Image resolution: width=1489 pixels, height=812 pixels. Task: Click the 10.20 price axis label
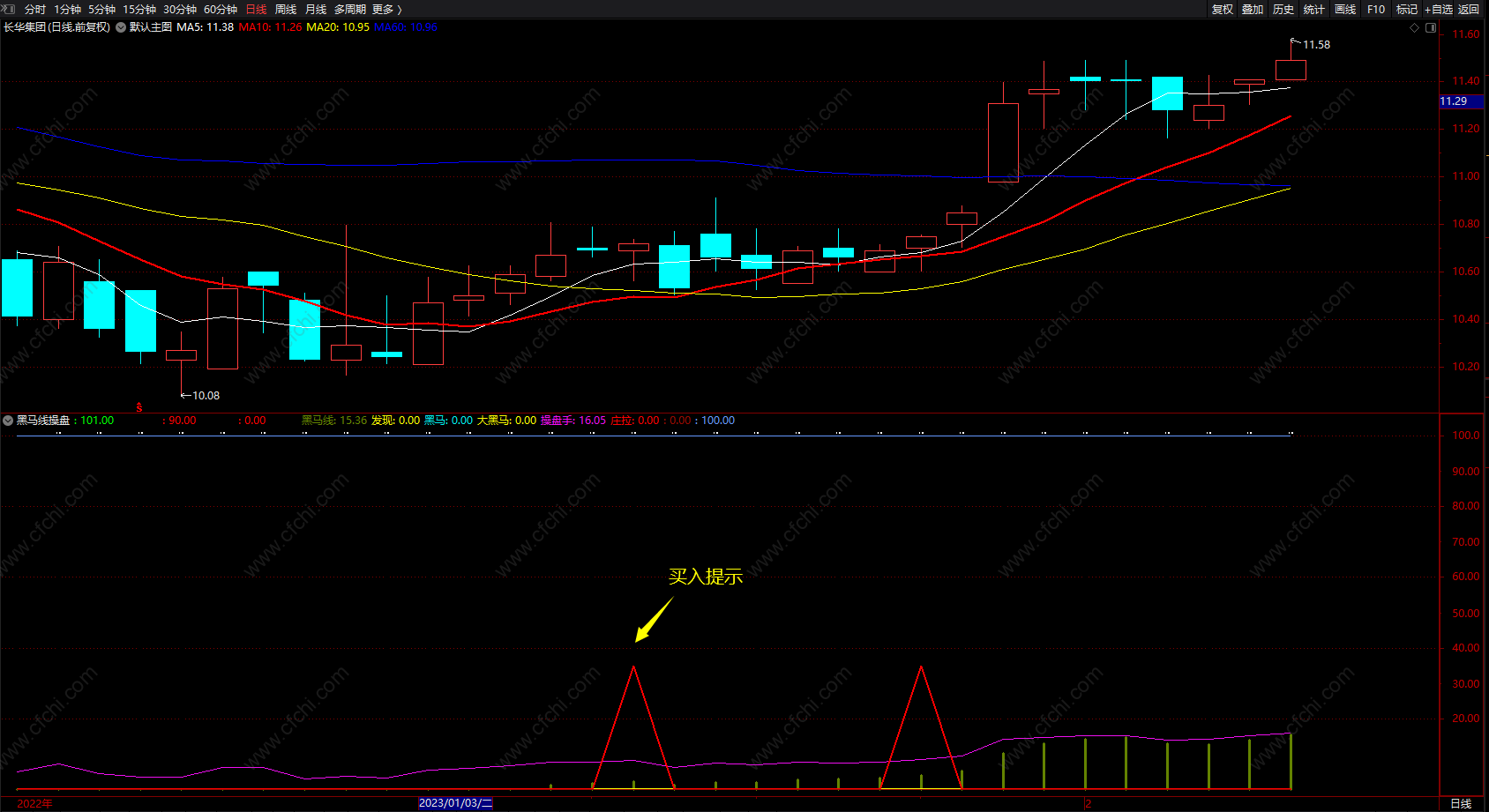pos(1466,367)
